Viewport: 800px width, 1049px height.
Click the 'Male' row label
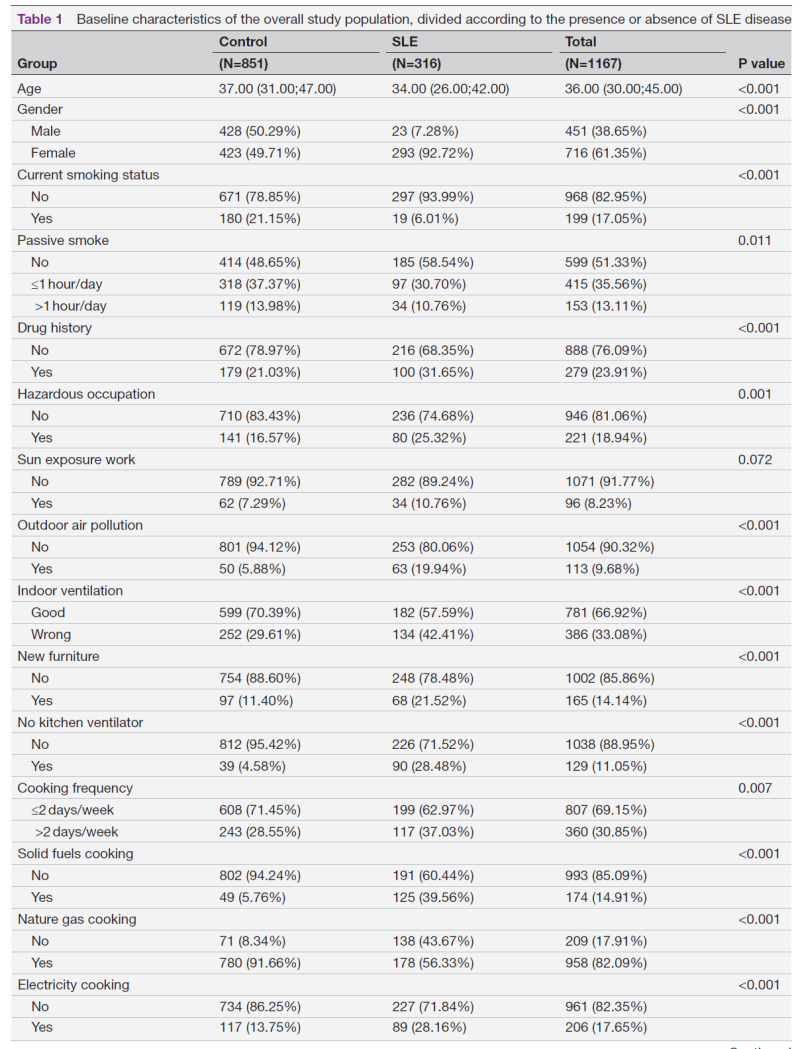click(x=46, y=131)
